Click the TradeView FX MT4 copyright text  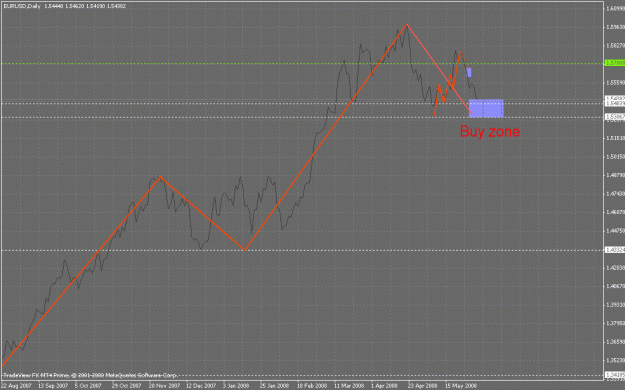[x=90, y=375]
